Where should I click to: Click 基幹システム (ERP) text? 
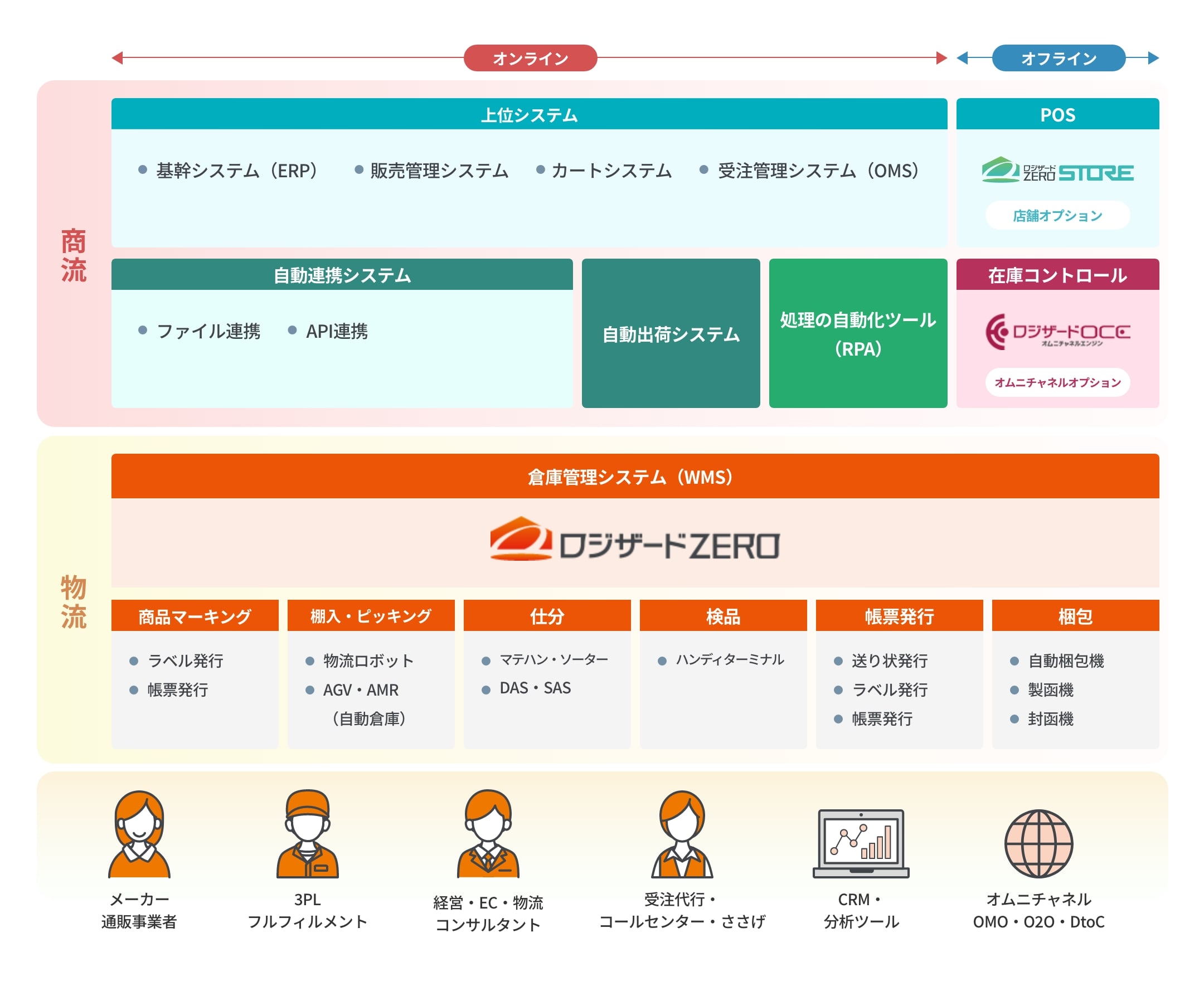point(237,170)
